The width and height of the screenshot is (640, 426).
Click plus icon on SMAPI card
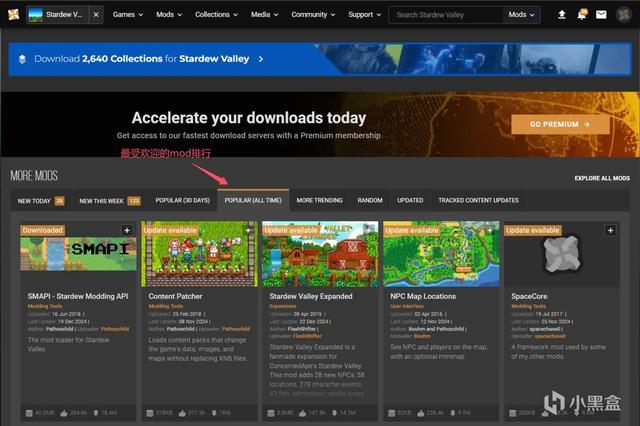(x=127, y=231)
